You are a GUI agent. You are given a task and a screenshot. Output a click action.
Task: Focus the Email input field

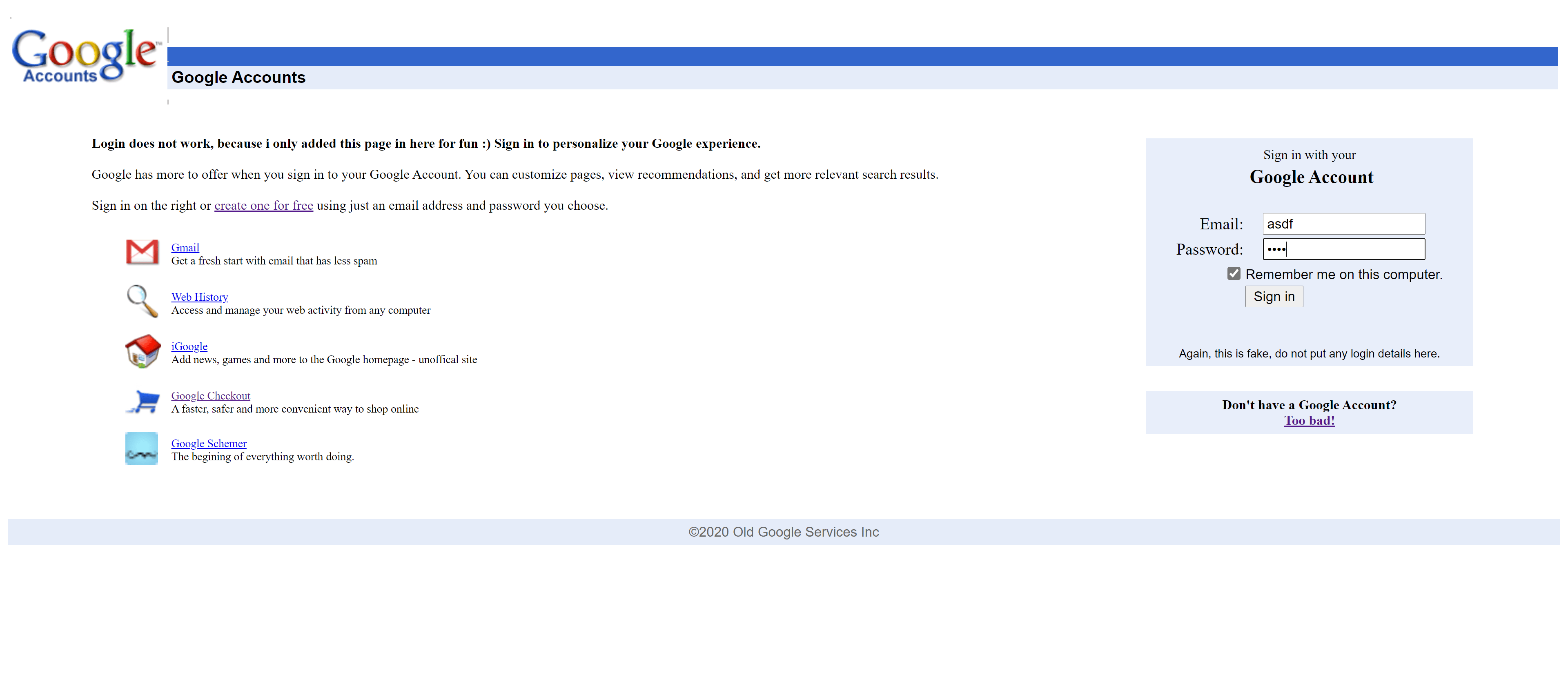pos(1343,224)
